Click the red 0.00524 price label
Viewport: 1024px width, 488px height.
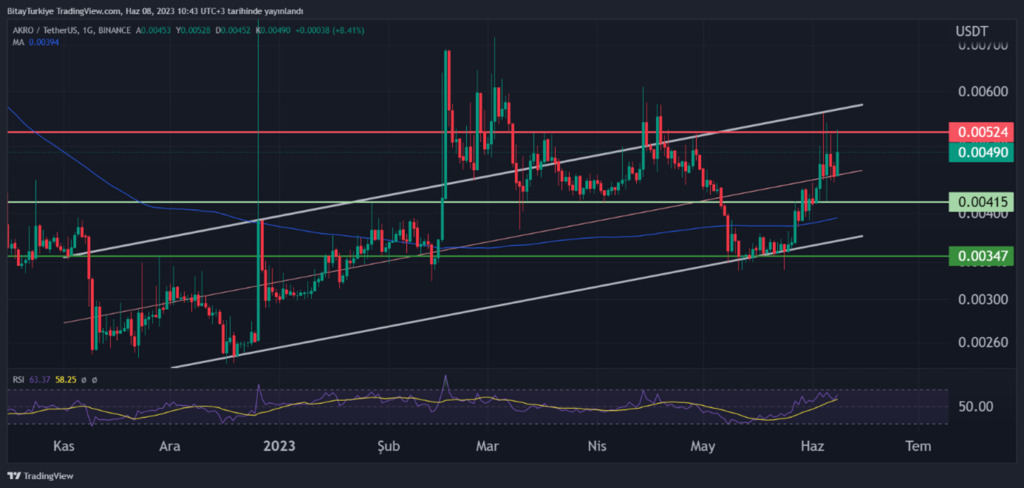984,131
